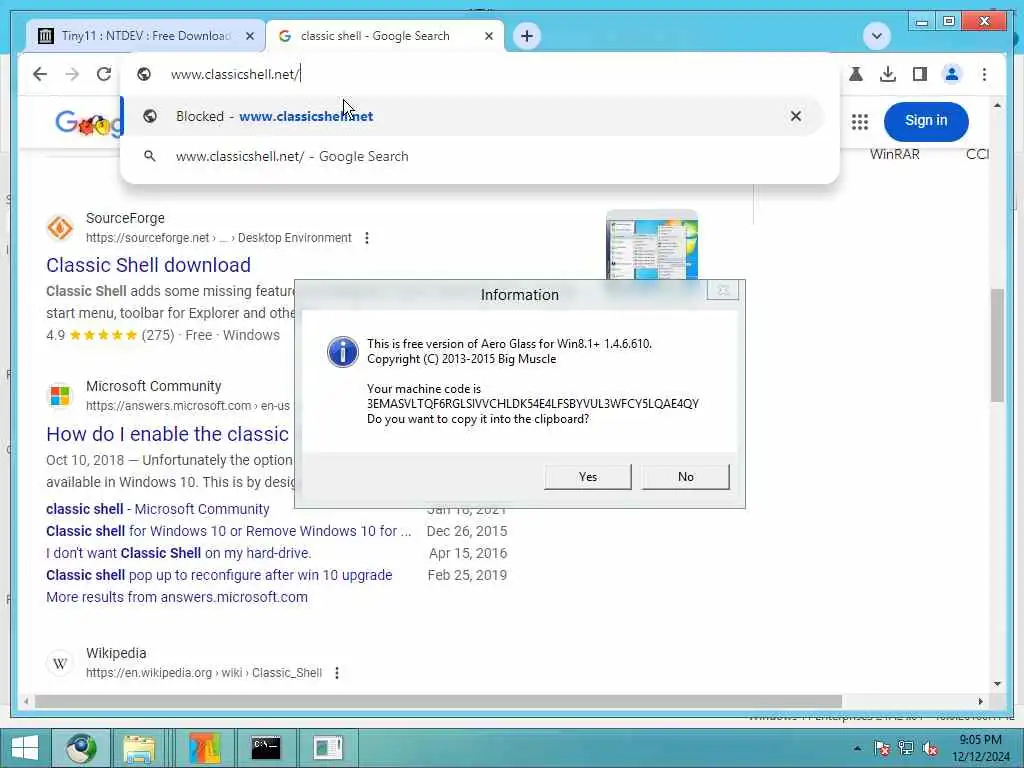Close the Information dialog
This screenshot has height=768, width=1024.
pyautogui.click(x=723, y=290)
